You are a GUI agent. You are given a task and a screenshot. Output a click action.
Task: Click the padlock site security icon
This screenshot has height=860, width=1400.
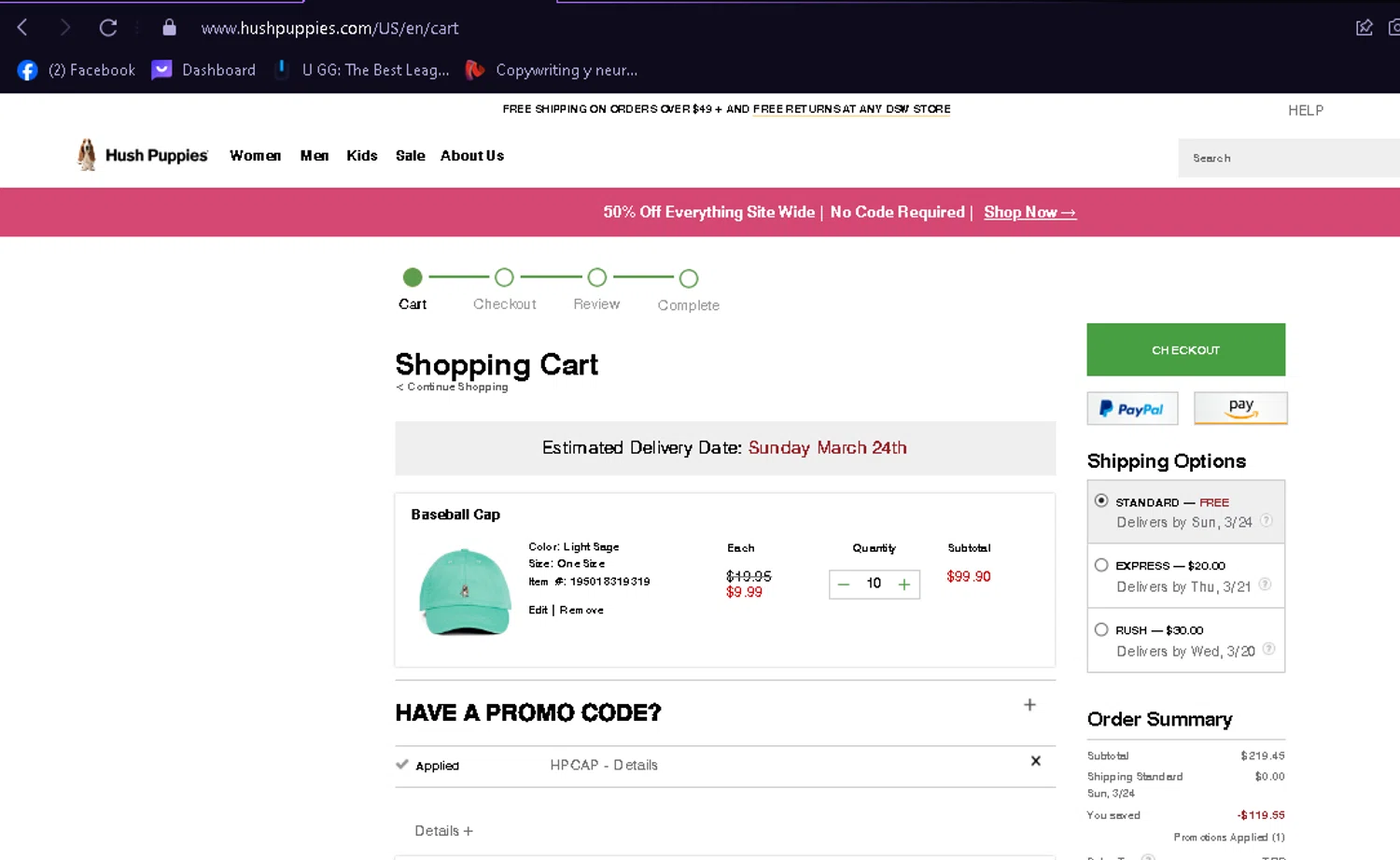coord(169,27)
